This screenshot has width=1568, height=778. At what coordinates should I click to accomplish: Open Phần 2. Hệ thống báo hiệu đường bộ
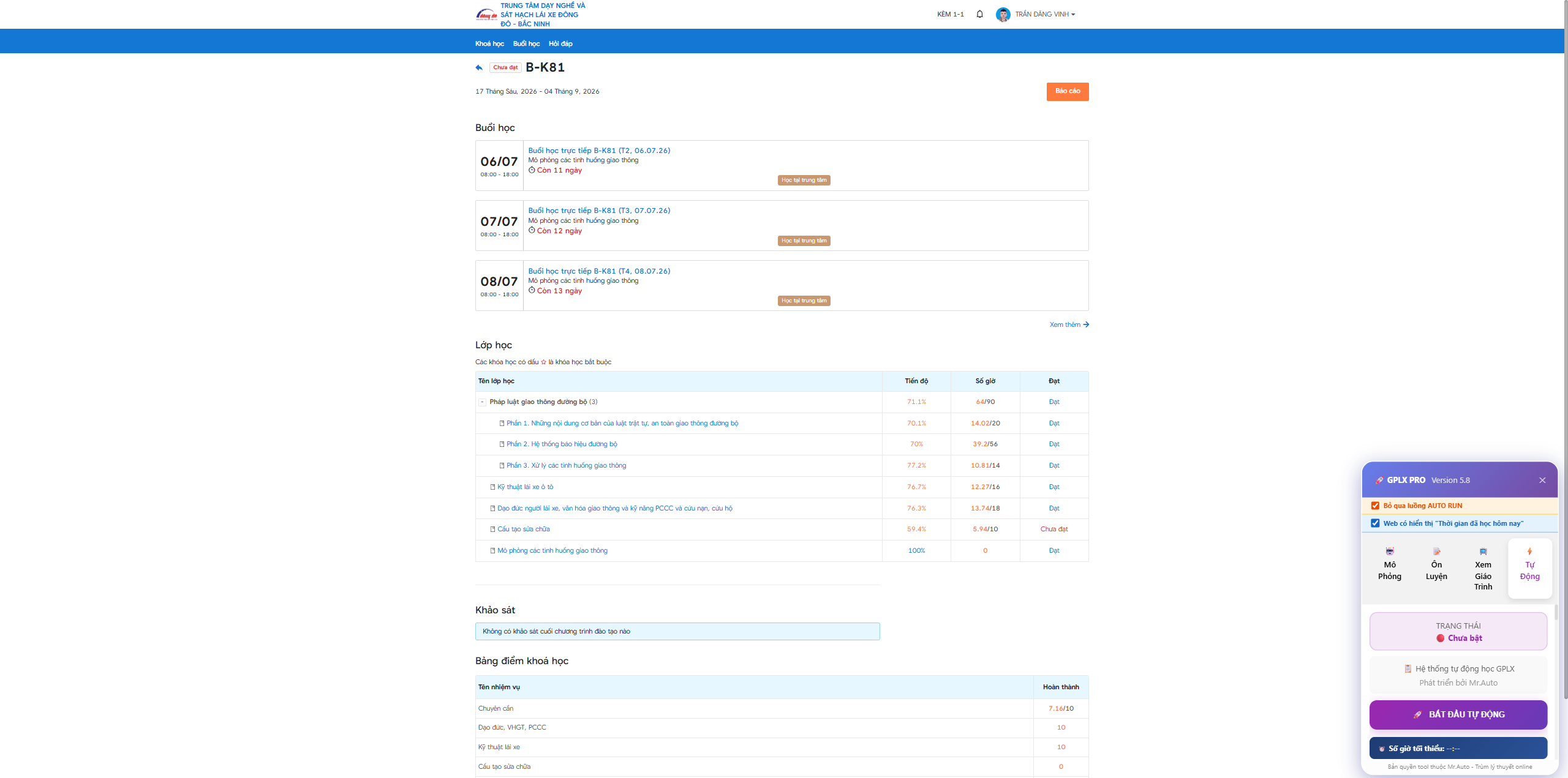coord(562,444)
